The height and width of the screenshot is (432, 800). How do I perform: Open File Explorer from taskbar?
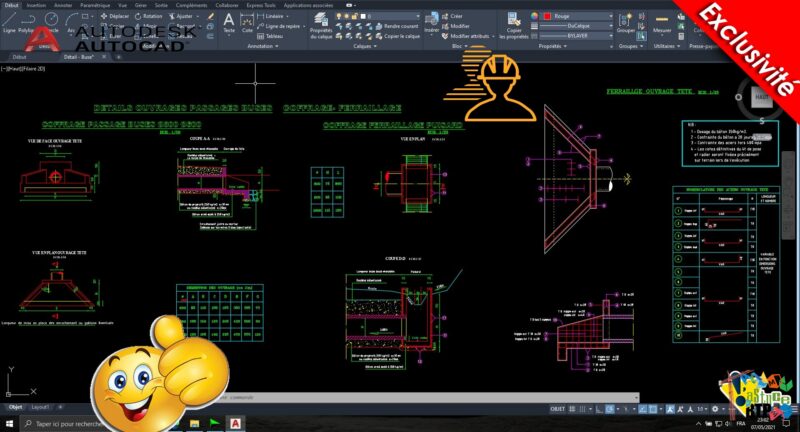point(194,423)
